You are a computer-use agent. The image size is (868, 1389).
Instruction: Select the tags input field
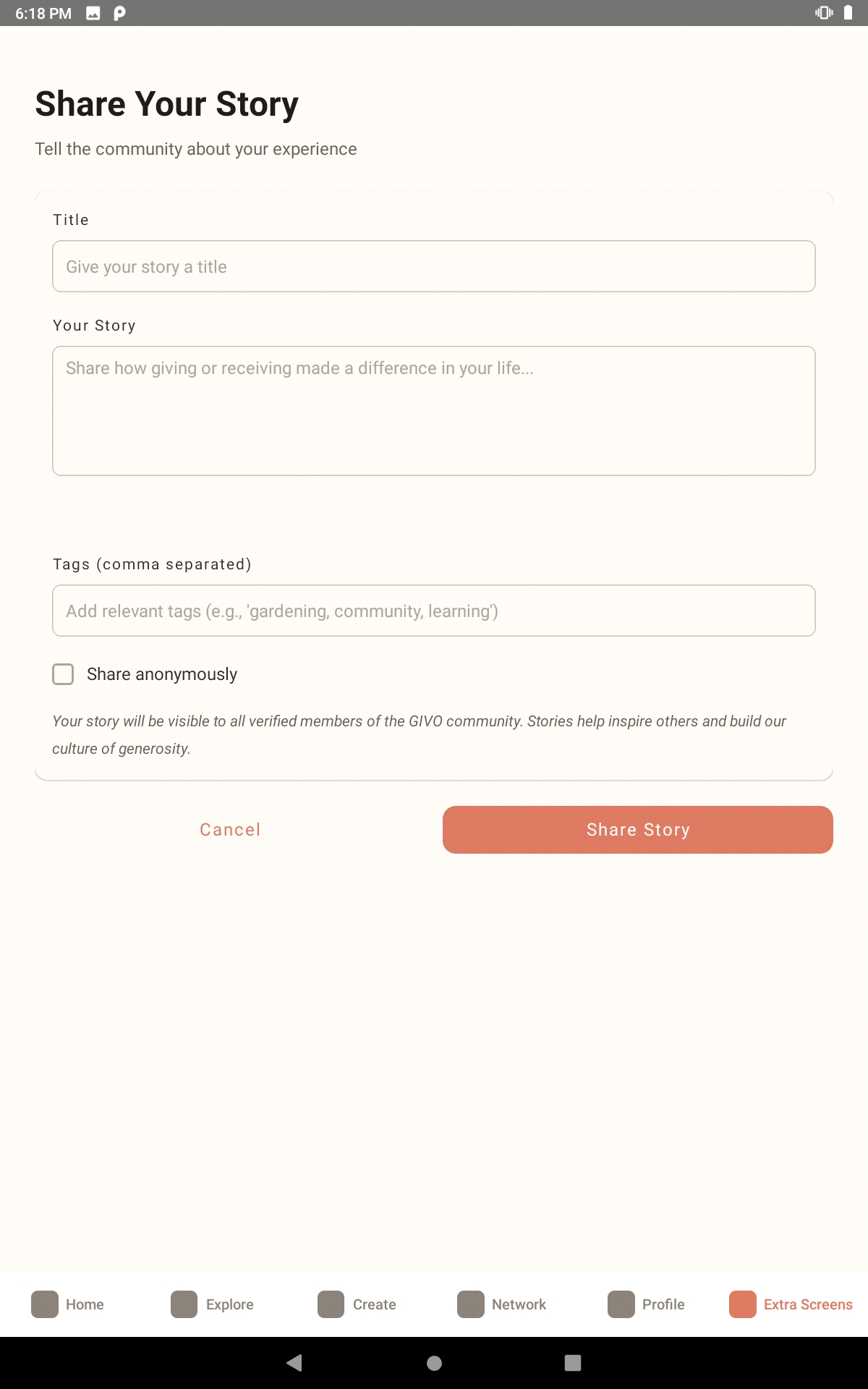click(x=434, y=611)
